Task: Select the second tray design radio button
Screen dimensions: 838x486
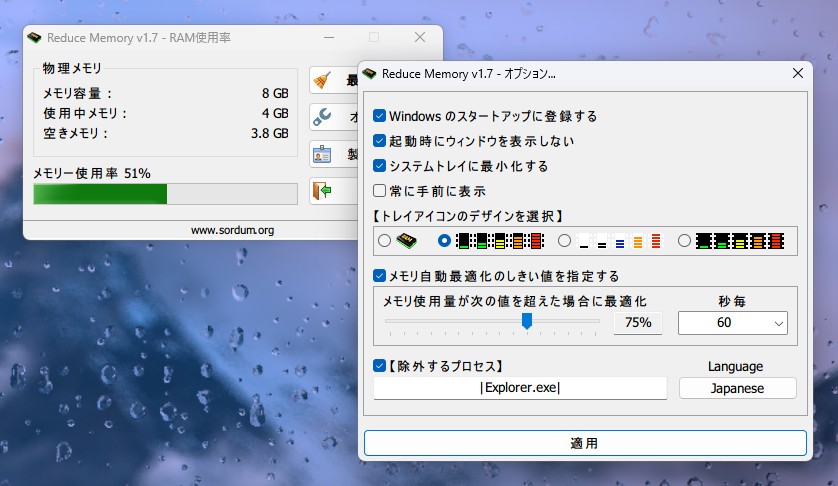Action: (x=444, y=241)
